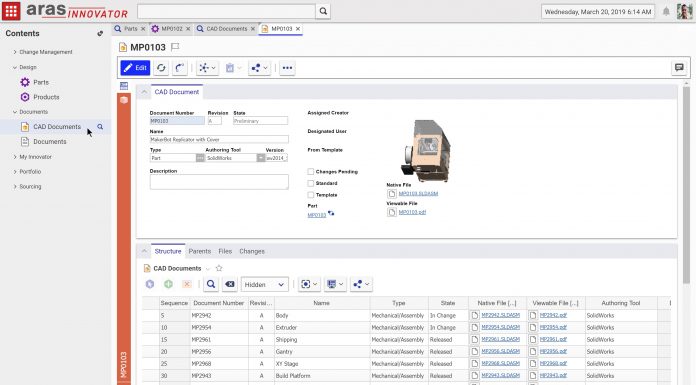Screen dimensions: 696x385
Task: Click the green add relationship icon
Action: (168, 284)
